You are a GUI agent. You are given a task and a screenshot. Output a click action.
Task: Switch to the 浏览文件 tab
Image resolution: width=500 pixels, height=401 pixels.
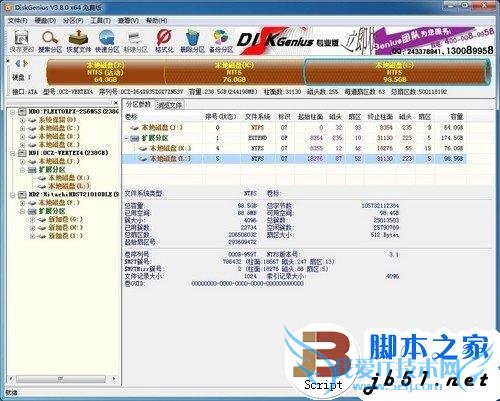169,105
